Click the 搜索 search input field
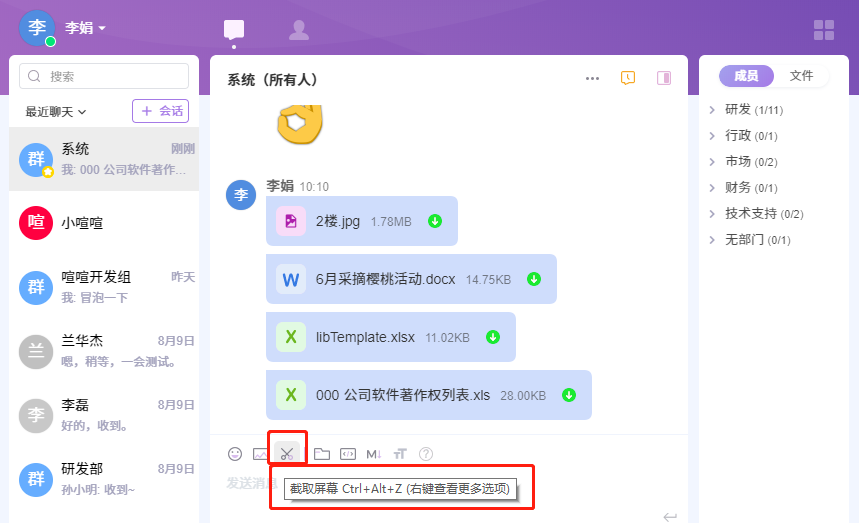 [x=104, y=76]
